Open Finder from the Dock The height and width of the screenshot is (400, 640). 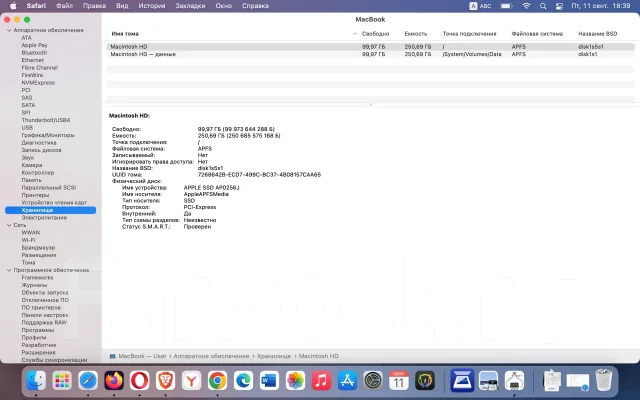(36, 381)
